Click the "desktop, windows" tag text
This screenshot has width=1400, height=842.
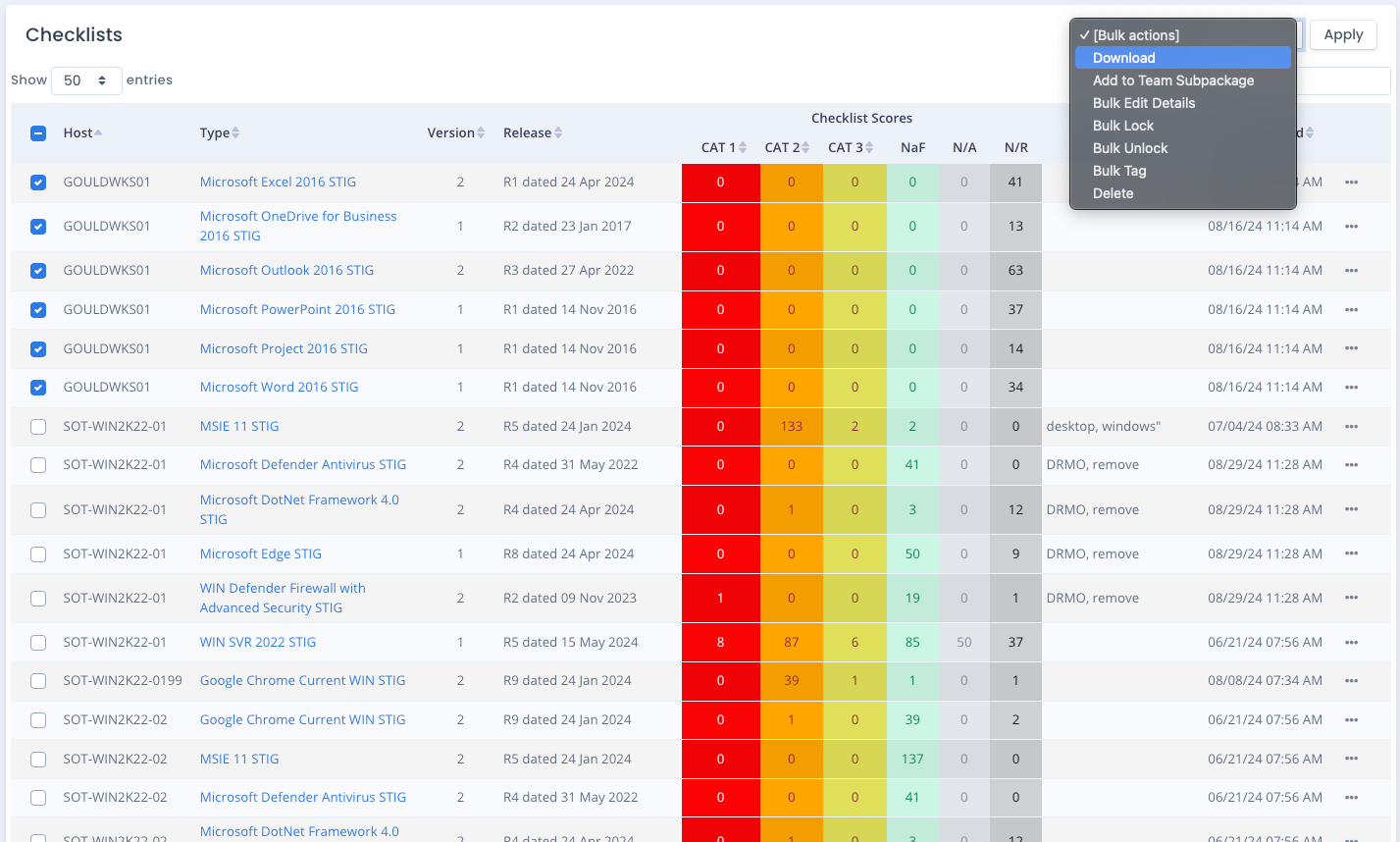pyautogui.click(x=1103, y=427)
